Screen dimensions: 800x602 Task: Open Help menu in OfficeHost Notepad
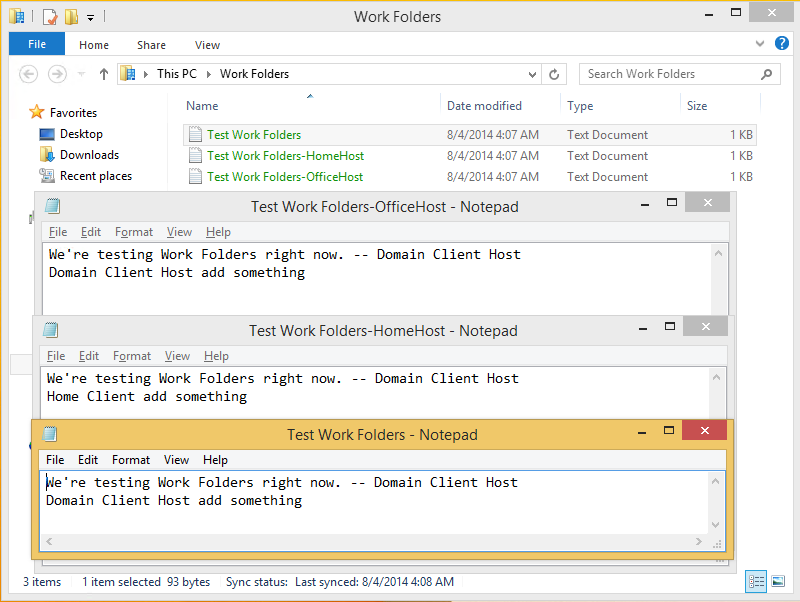point(218,232)
